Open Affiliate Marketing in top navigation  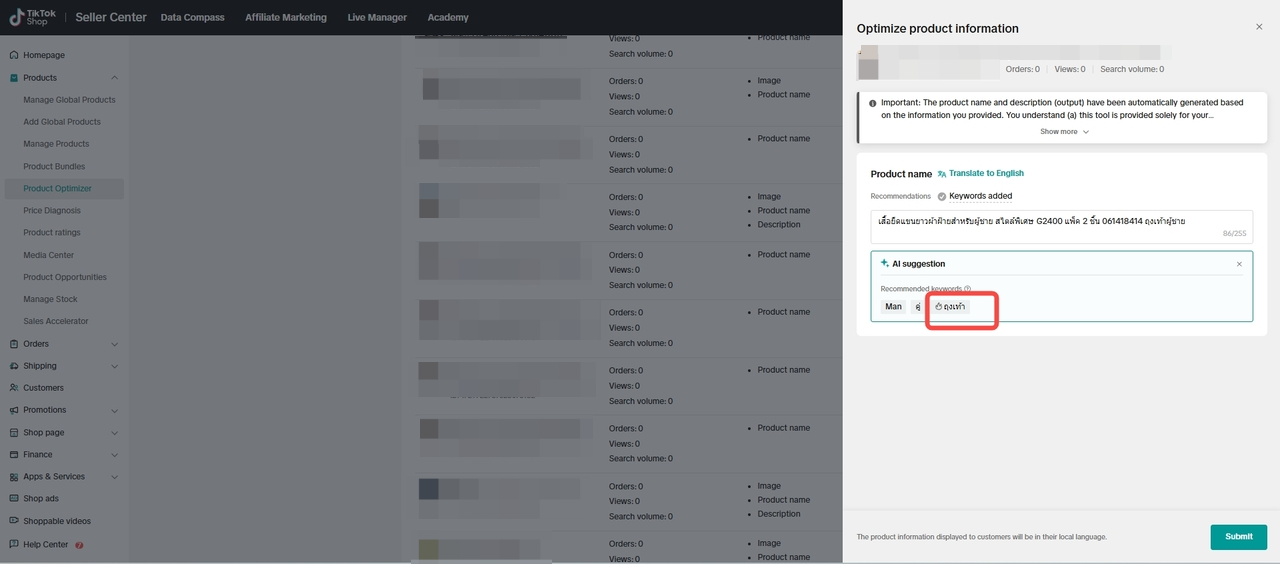click(285, 17)
